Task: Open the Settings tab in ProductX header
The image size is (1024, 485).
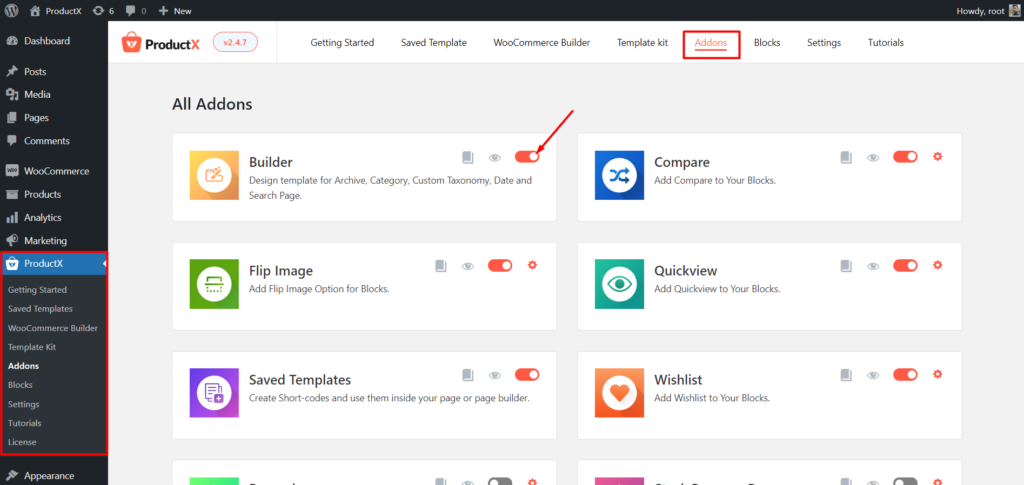Action: point(824,42)
